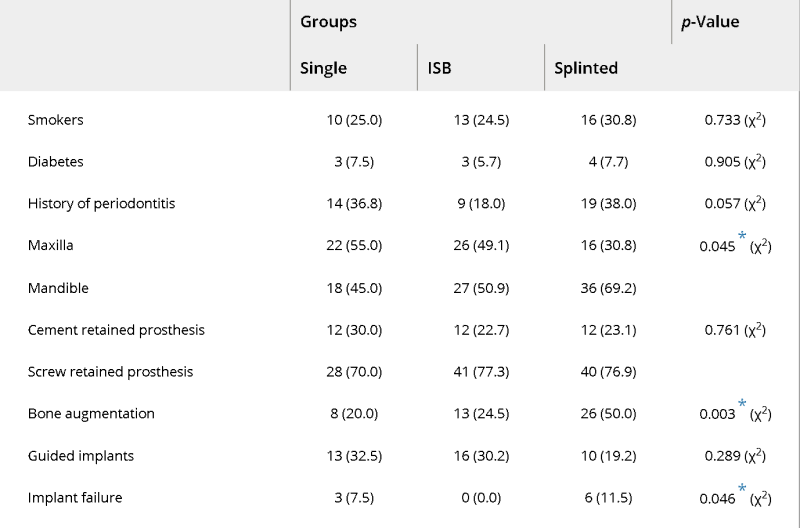Select the Bone augmentation row label
This screenshot has width=800, height=528.
[91, 414]
